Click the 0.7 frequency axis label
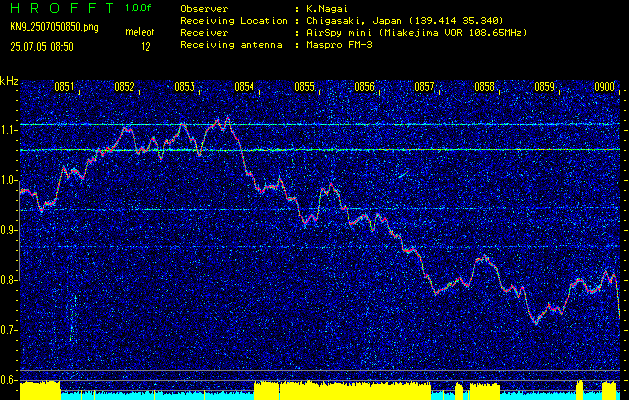The image size is (629, 400). (x=9, y=330)
